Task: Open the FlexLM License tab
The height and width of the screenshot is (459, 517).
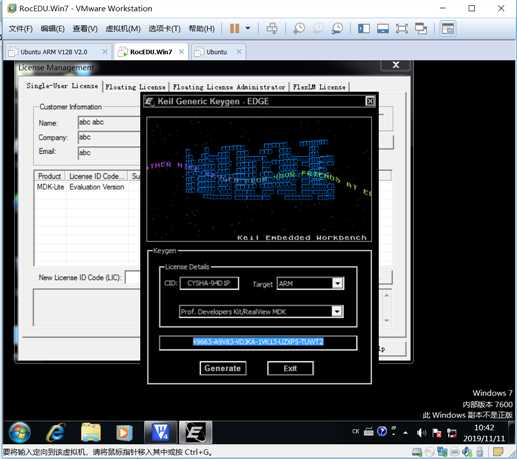Action: [319, 87]
